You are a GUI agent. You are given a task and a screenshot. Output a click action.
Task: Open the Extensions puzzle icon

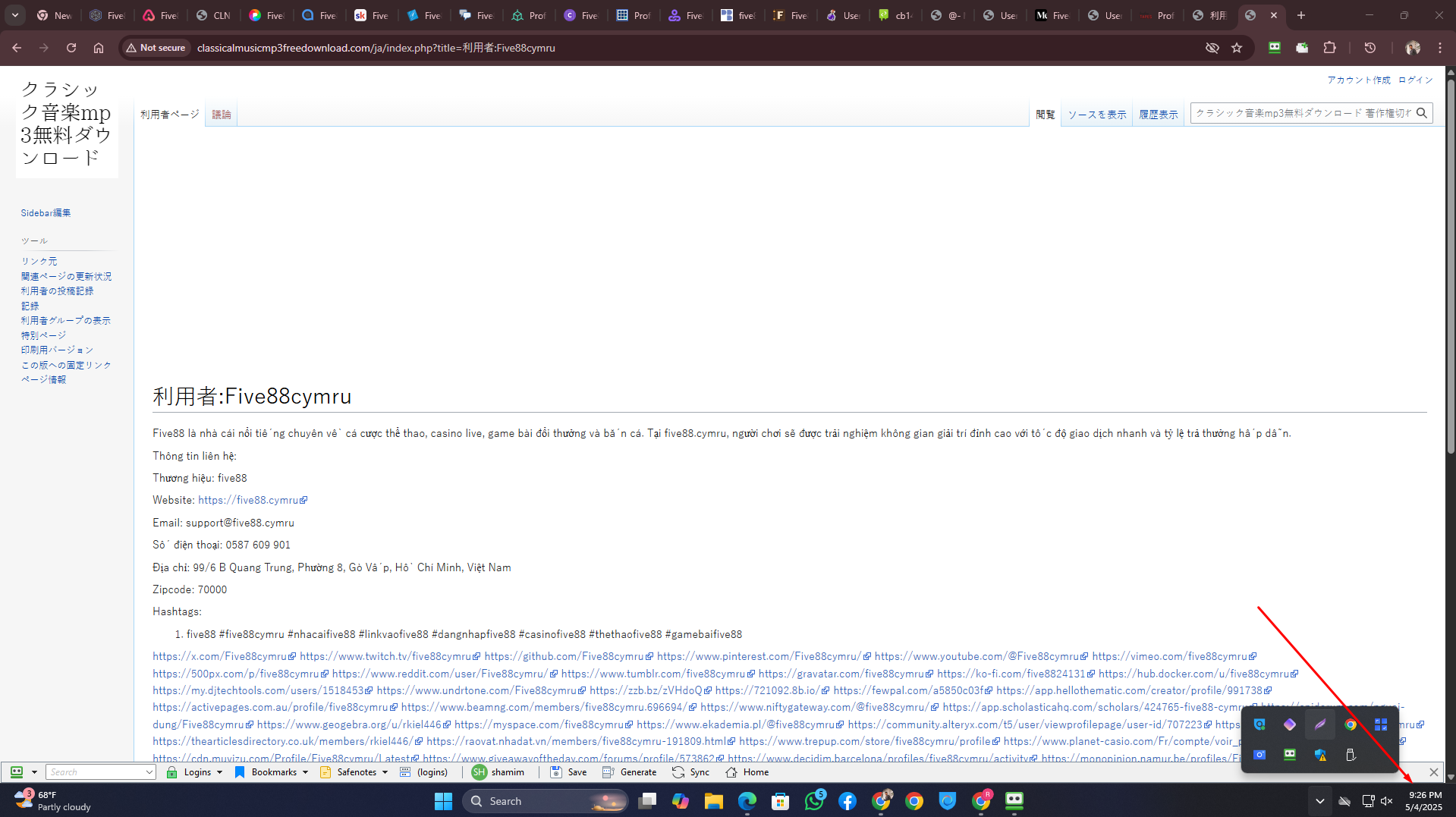tap(1329, 48)
